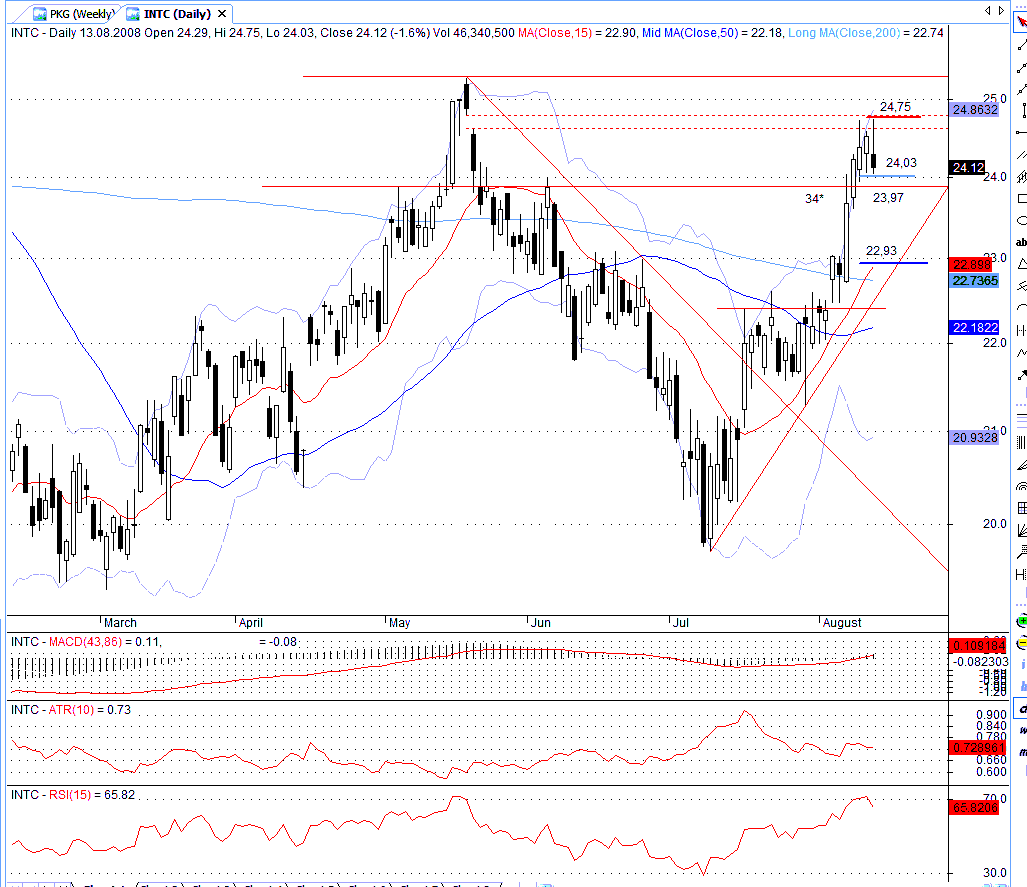Choose the horizontal line tool
Screen dimensions: 1027x887
click(x=1022, y=132)
